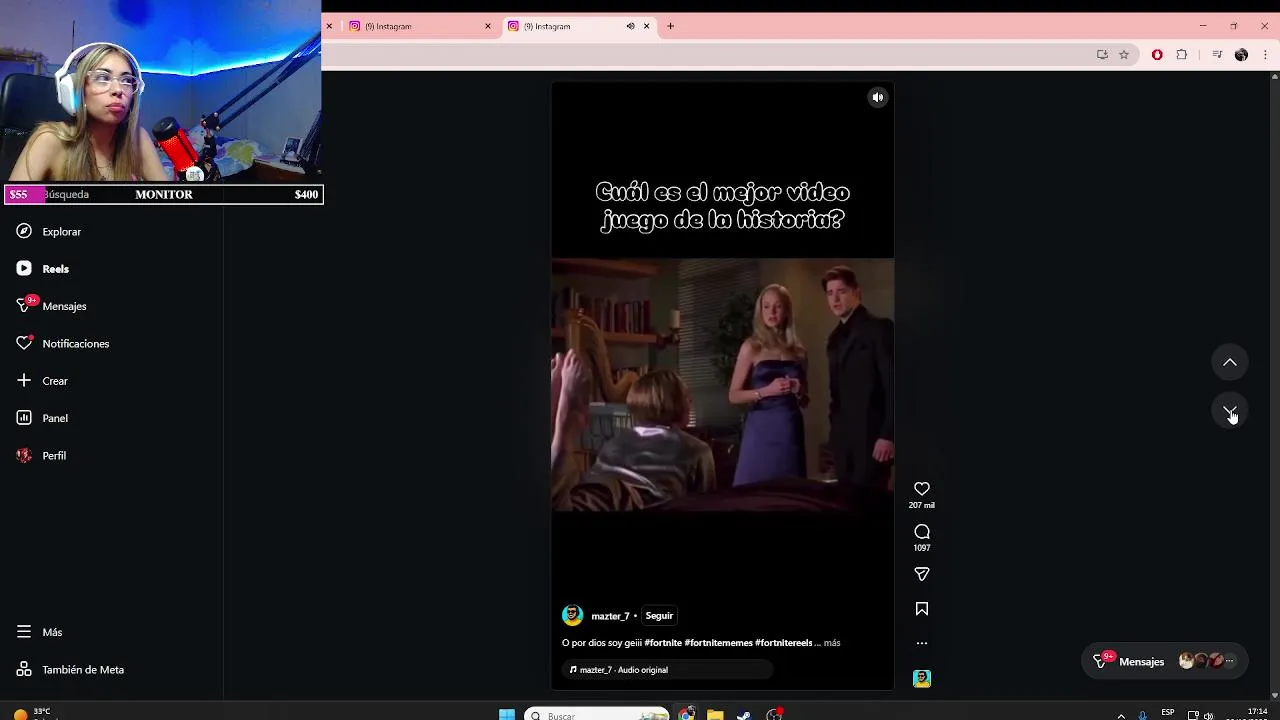Close the active Instagram tab
This screenshot has height=720, width=1280.
[x=647, y=26]
